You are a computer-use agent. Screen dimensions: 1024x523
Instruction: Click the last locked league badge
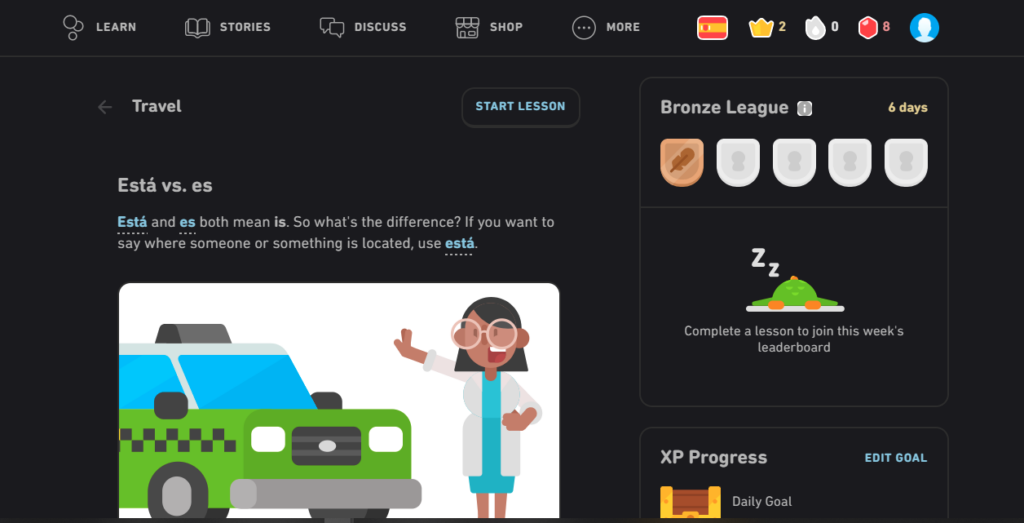[x=906, y=162]
